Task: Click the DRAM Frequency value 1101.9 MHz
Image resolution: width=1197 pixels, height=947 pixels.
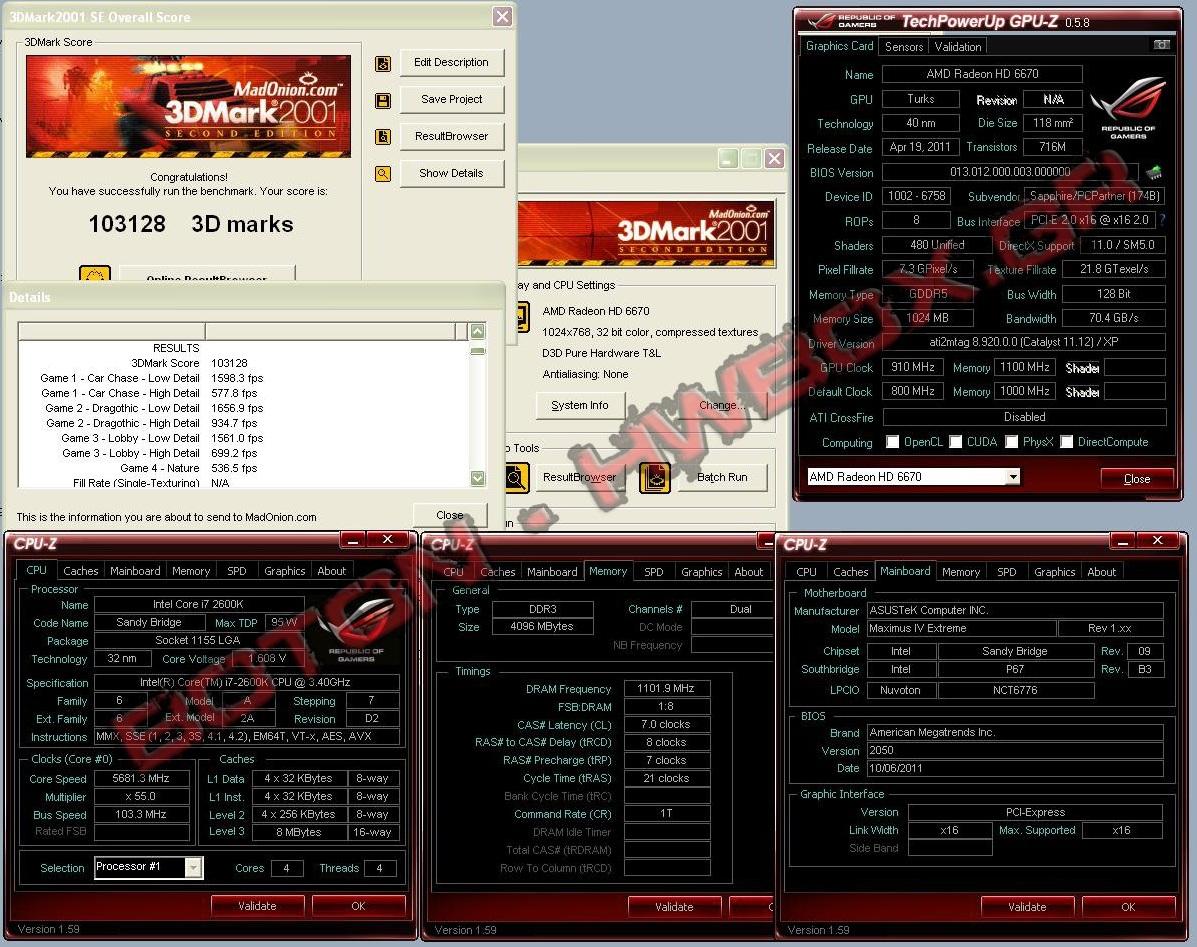Action: click(x=666, y=688)
